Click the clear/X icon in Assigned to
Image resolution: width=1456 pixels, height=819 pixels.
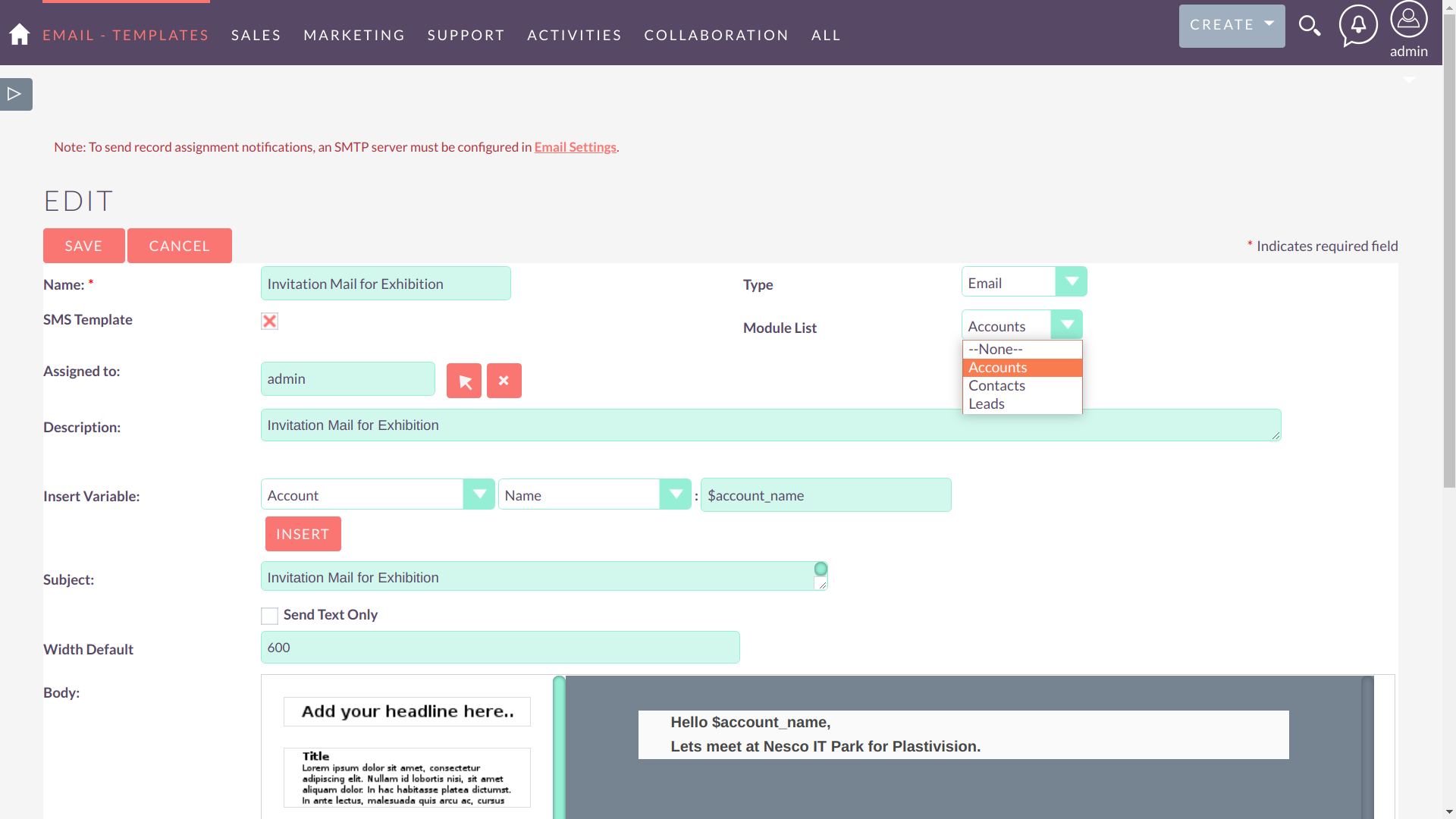504,380
